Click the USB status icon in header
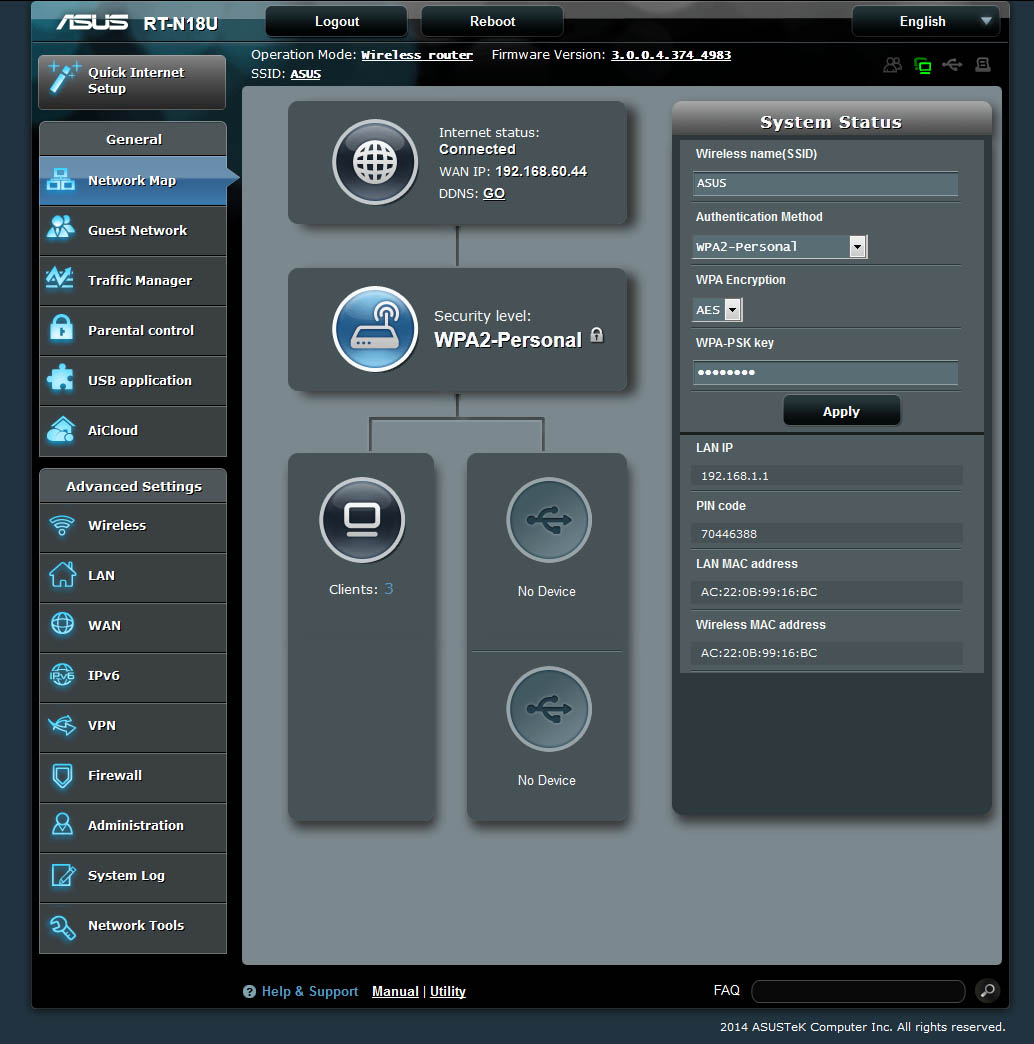The height and width of the screenshot is (1044, 1034). click(x=952, y=65)
